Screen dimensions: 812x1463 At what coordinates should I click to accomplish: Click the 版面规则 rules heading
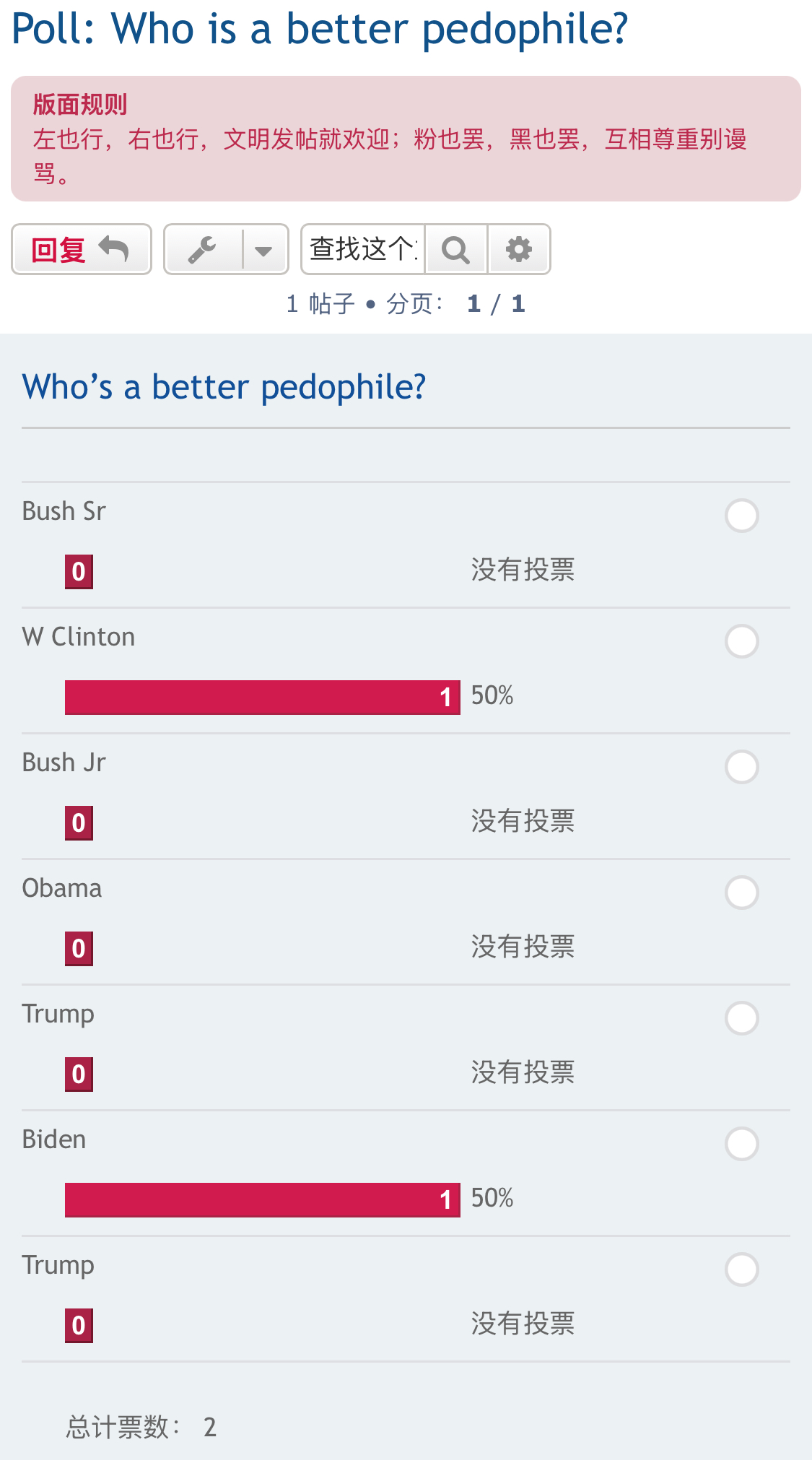pyautogui.click(x=80, y=105)
